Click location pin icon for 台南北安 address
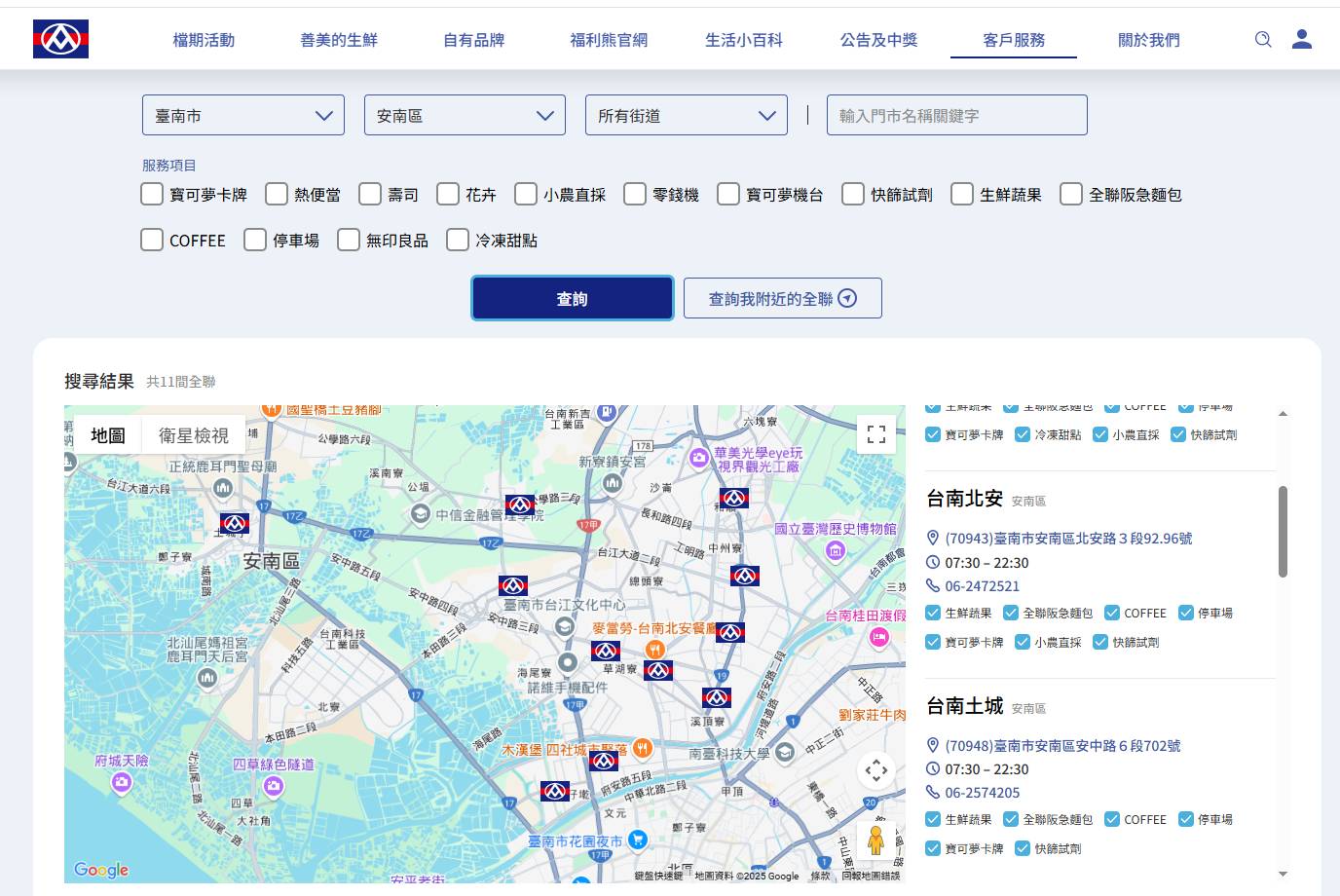This screenshot has width=1340, height=896. [933, 538]
